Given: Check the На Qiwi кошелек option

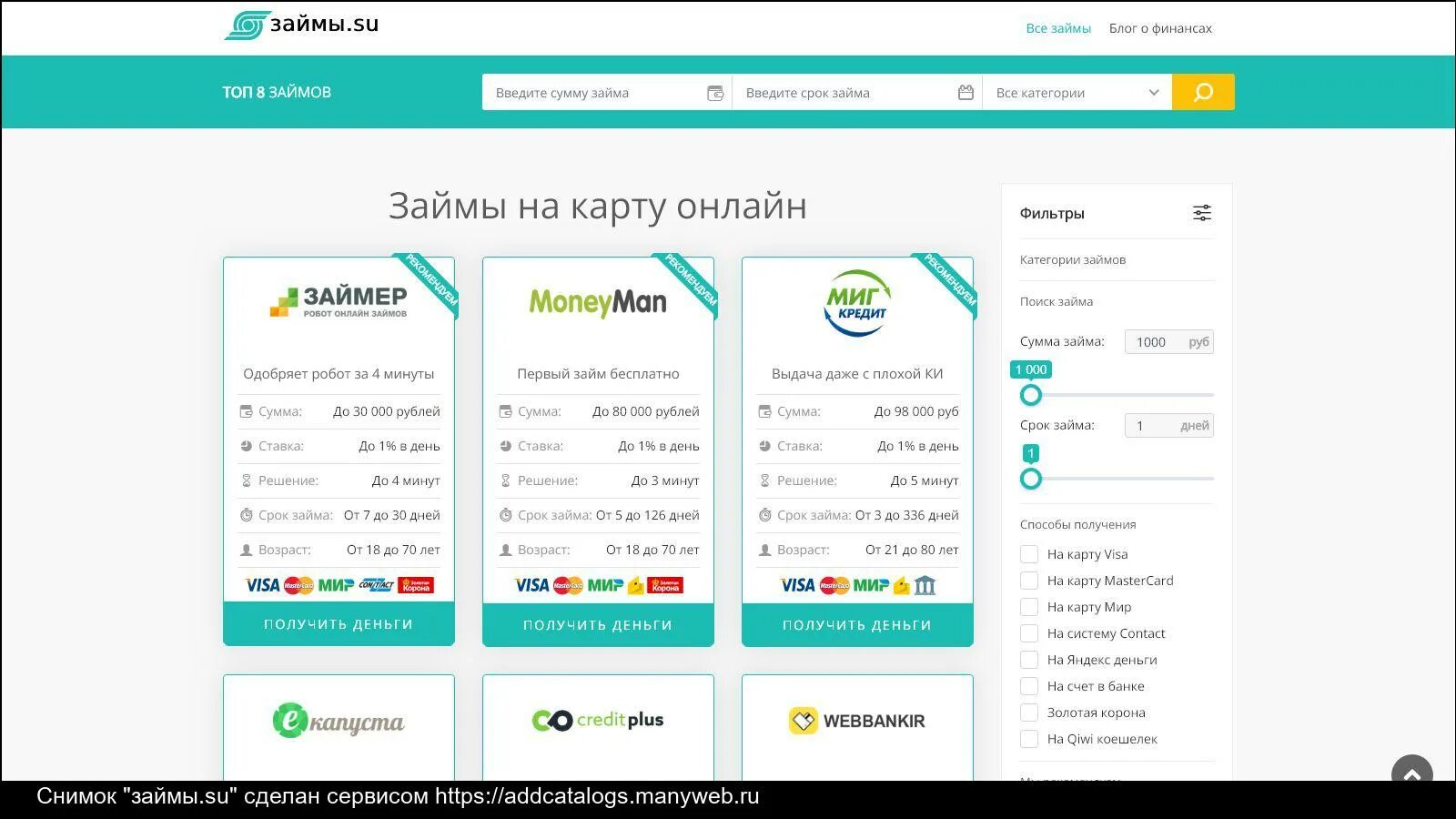Looking at the screenshot, I should tap(1029, 739).
